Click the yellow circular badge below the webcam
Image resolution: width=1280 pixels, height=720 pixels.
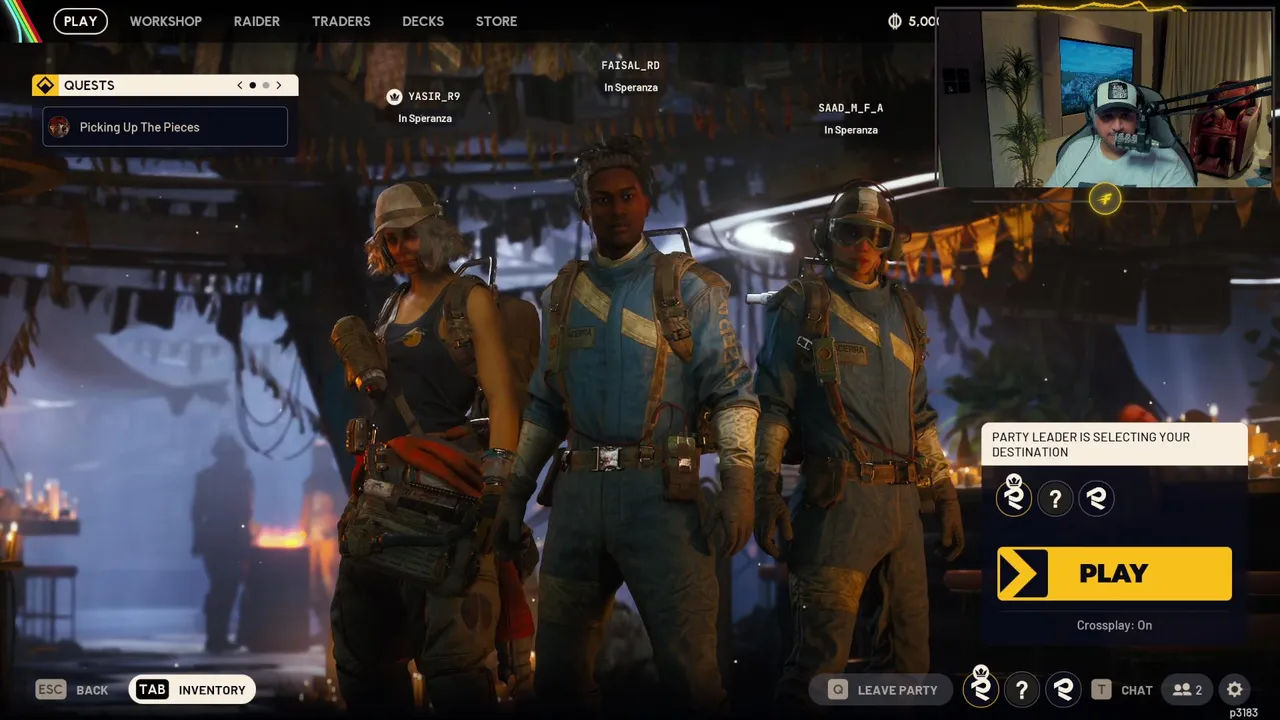pos(1105,199)
